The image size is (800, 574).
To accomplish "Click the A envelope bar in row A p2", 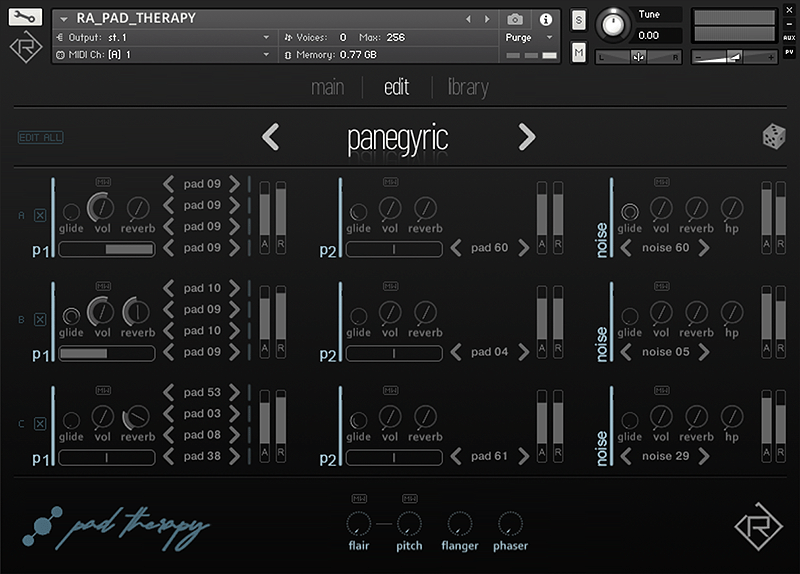I will (x=542, y=216).
